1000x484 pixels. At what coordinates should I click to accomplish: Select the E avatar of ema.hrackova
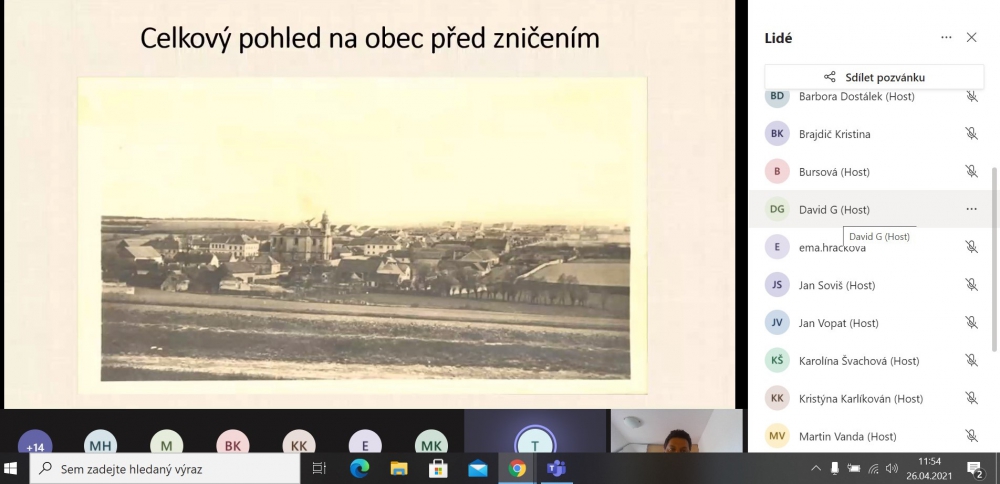(777, 247)
